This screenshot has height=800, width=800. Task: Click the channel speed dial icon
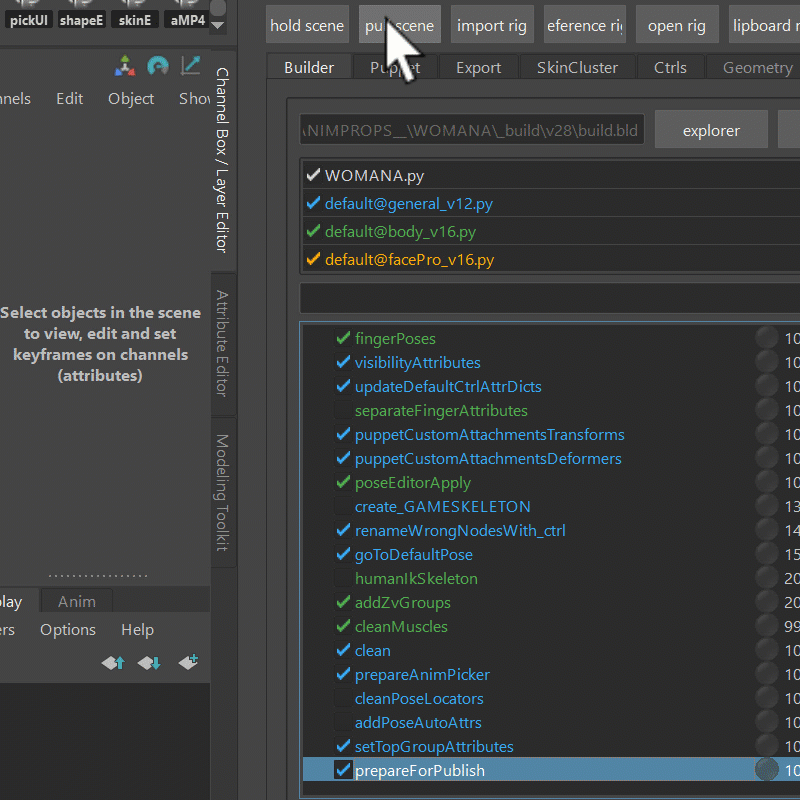[158, 66]
